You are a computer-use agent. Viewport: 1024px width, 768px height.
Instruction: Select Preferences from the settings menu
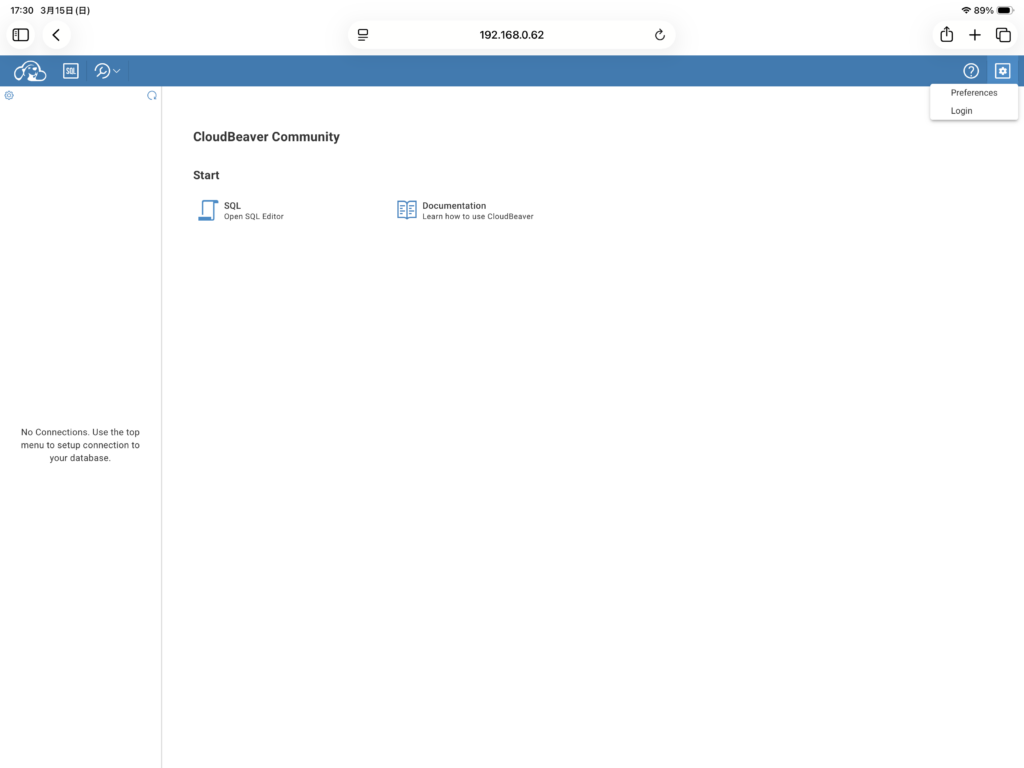point(973,93)
